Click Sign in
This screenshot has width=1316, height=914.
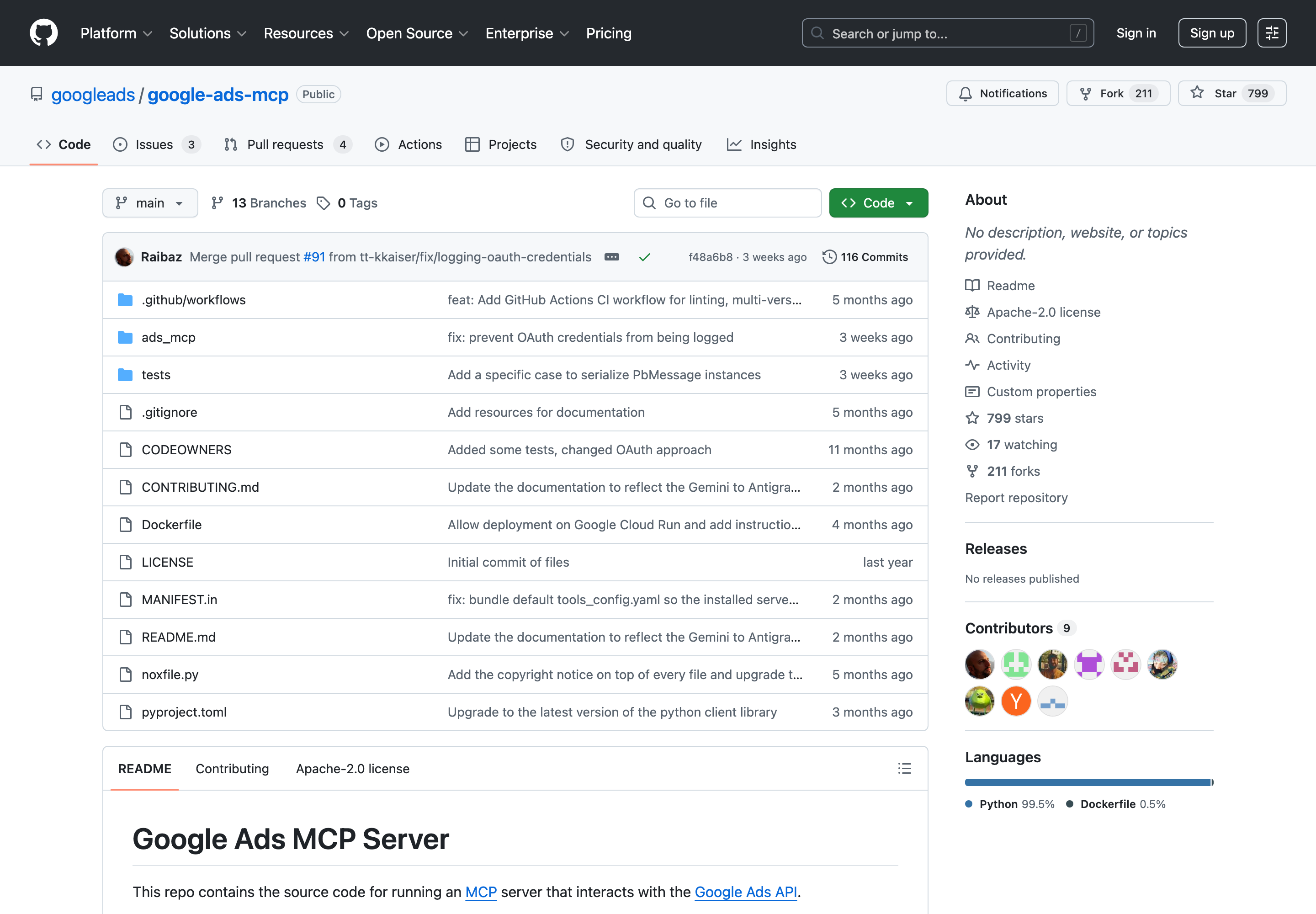click(1136, 33)
